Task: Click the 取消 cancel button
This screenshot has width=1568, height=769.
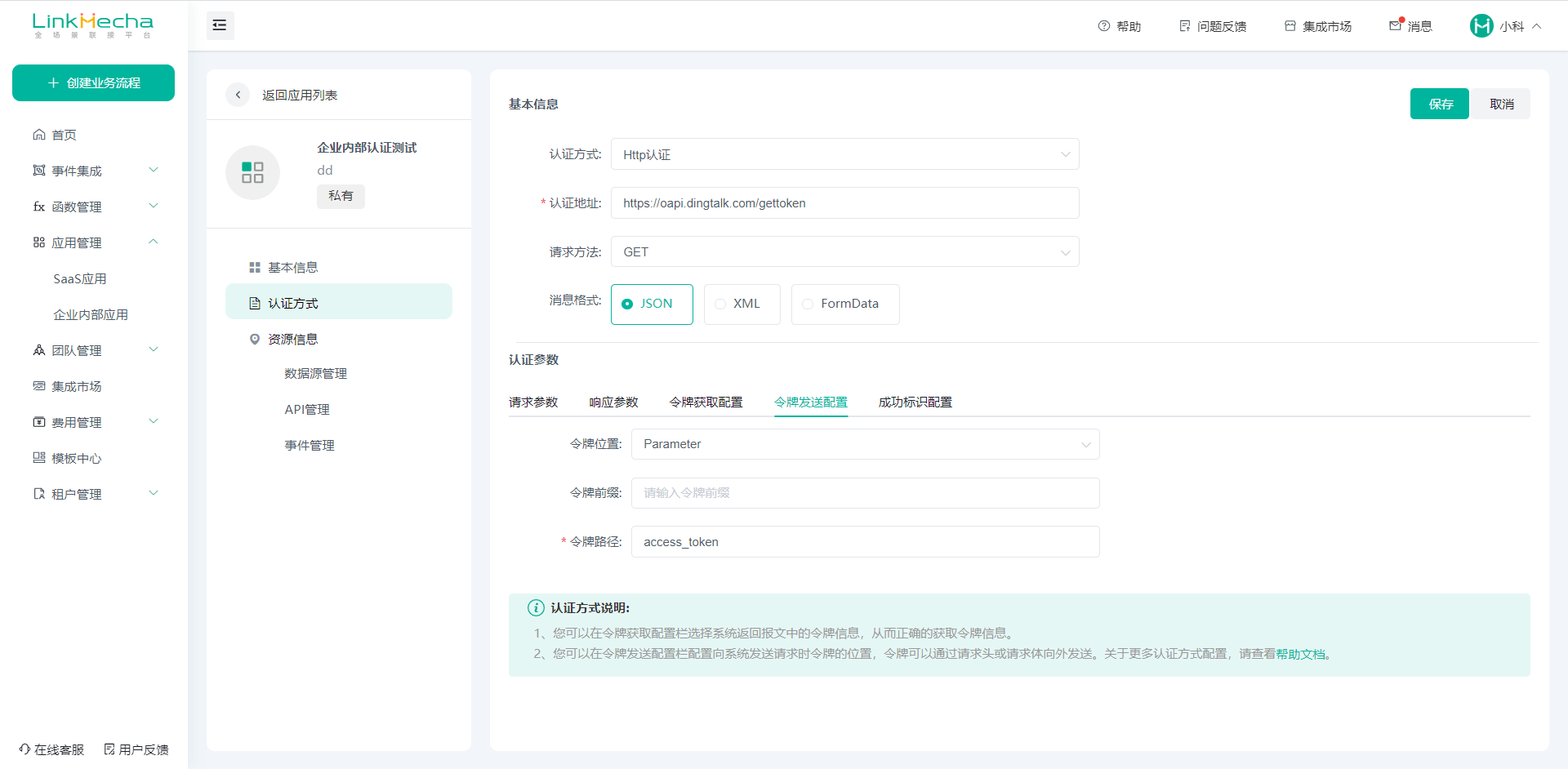Action: tap(1501, 104)
